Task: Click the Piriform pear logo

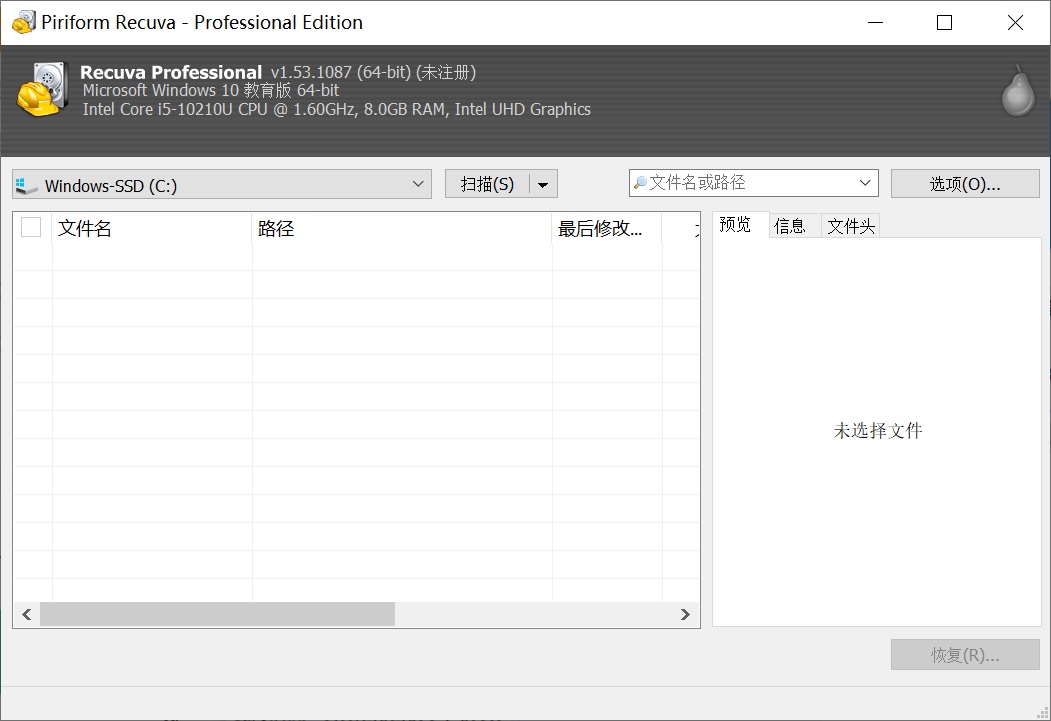Action: [x=1017, y=91]
